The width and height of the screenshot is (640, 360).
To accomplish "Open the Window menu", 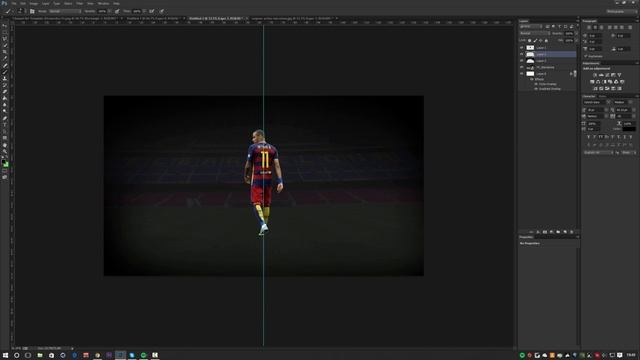I will pos(103,3).
